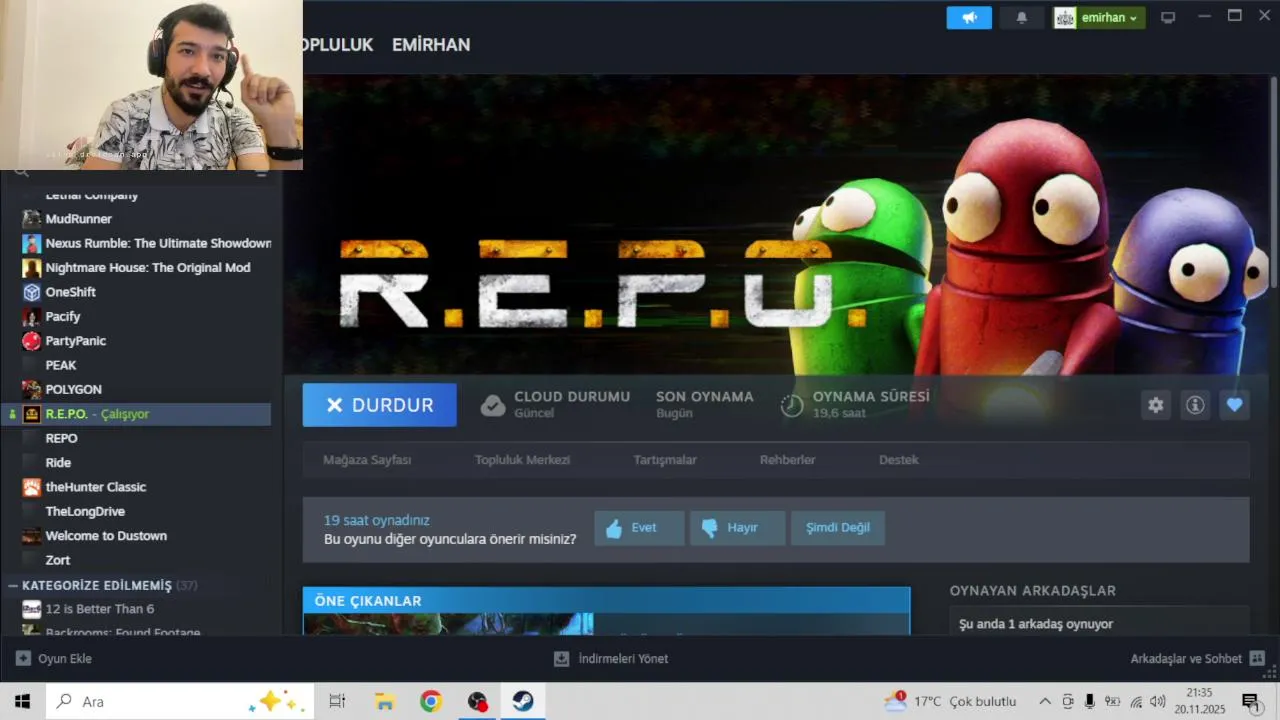Click the OYNAMA SÜRESİ clock icon
1280x720 pixels.
click(792, 405)
